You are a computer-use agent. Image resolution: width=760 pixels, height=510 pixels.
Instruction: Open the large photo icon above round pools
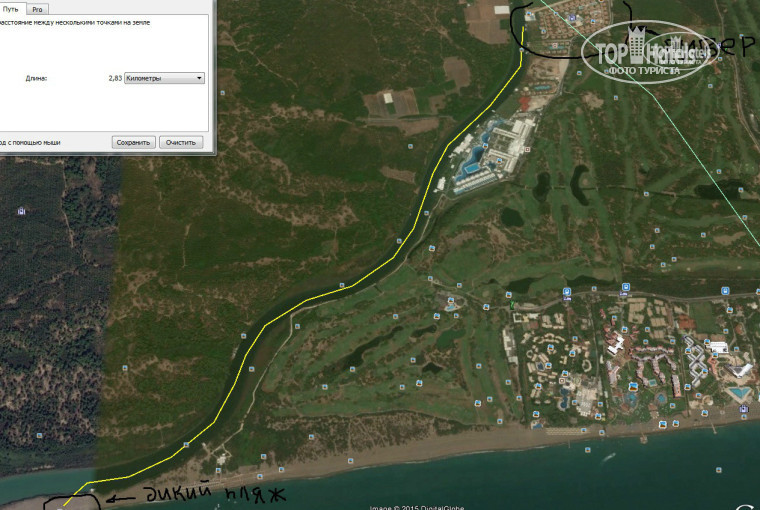pos(633,386)
